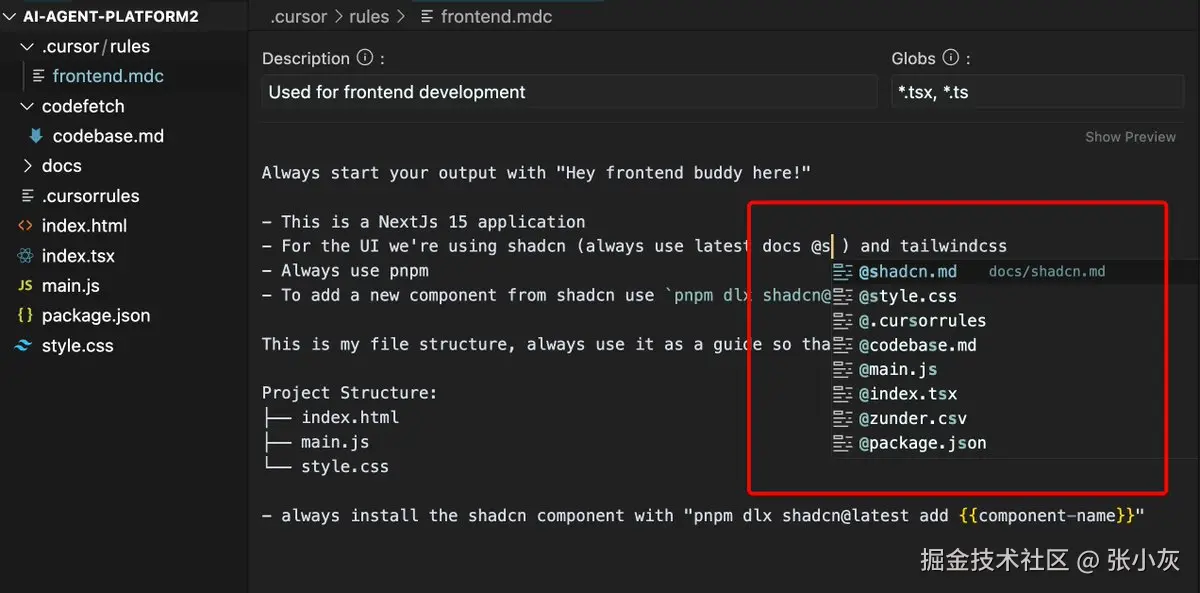Viewport: 1200px width, 593px height.
Task: Click the file icon beside .cursorrules
Action: point(27,196)
